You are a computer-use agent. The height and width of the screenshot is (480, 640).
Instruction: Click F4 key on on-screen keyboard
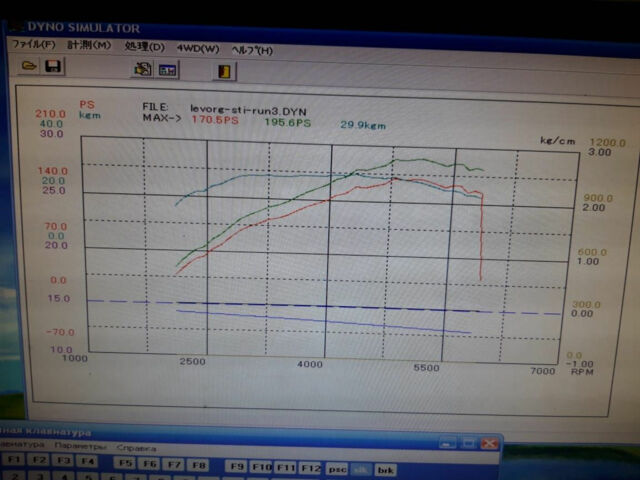(87, 462)
